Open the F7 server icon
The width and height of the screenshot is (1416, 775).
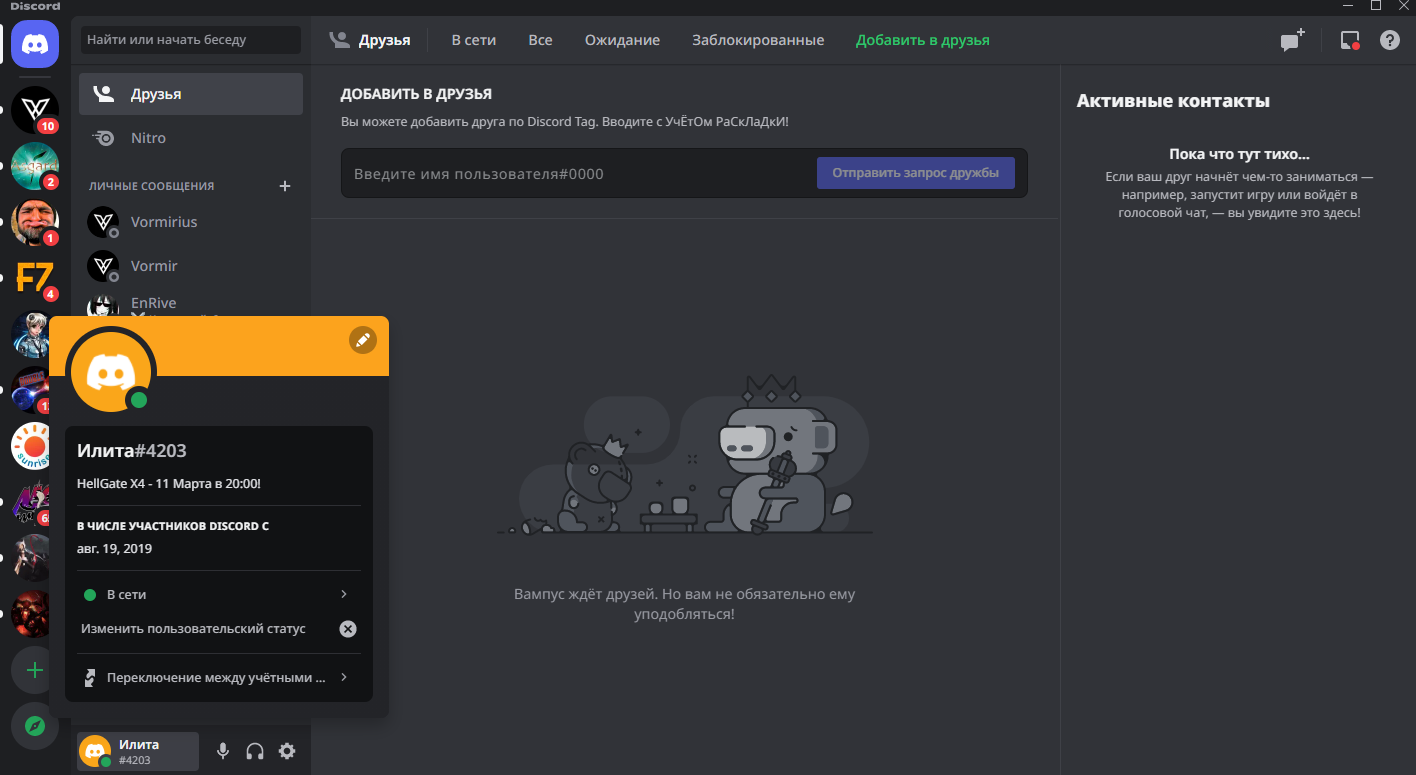[35, 278]
